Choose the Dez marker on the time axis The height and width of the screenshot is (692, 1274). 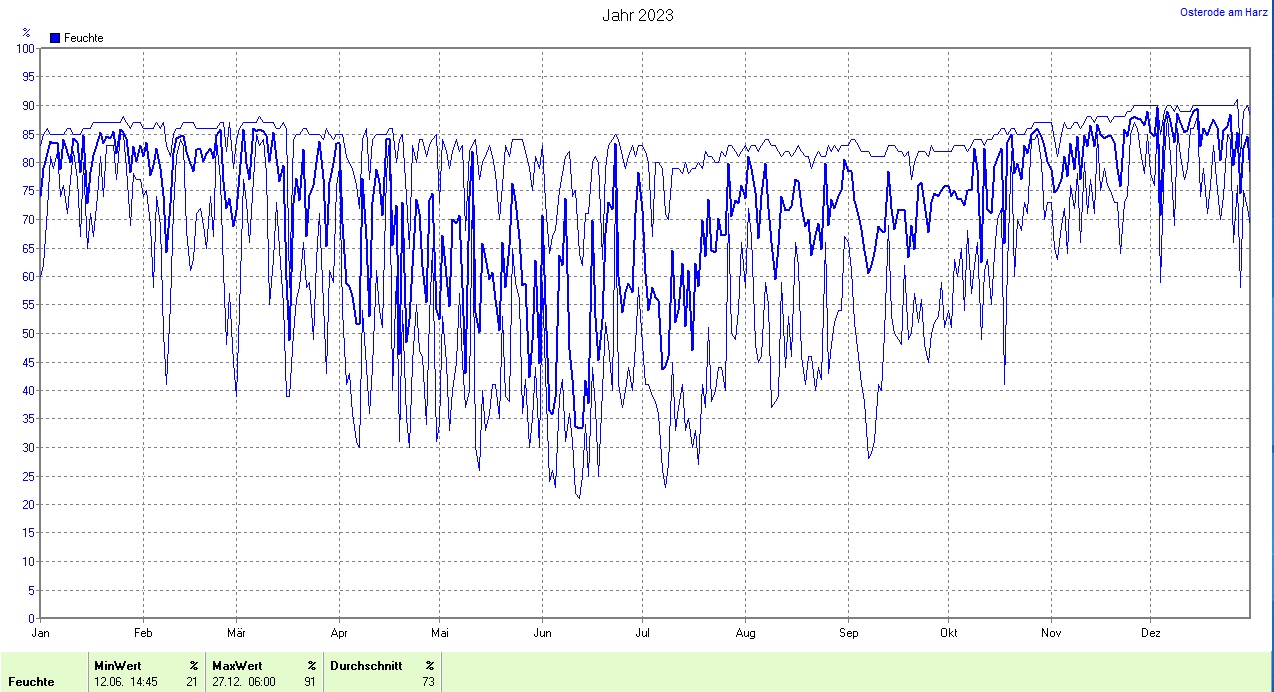(1150, 632)
